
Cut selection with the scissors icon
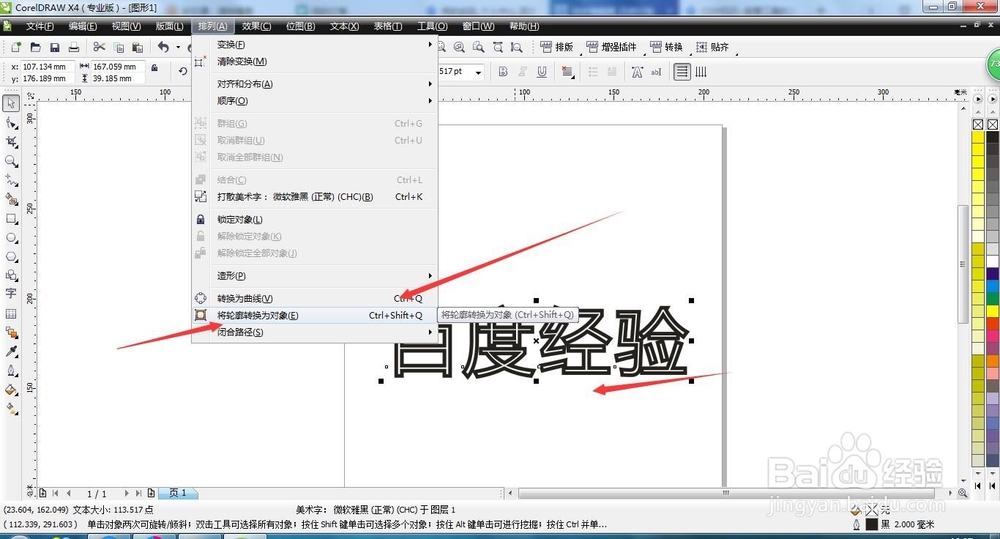(x=99, y=47)
